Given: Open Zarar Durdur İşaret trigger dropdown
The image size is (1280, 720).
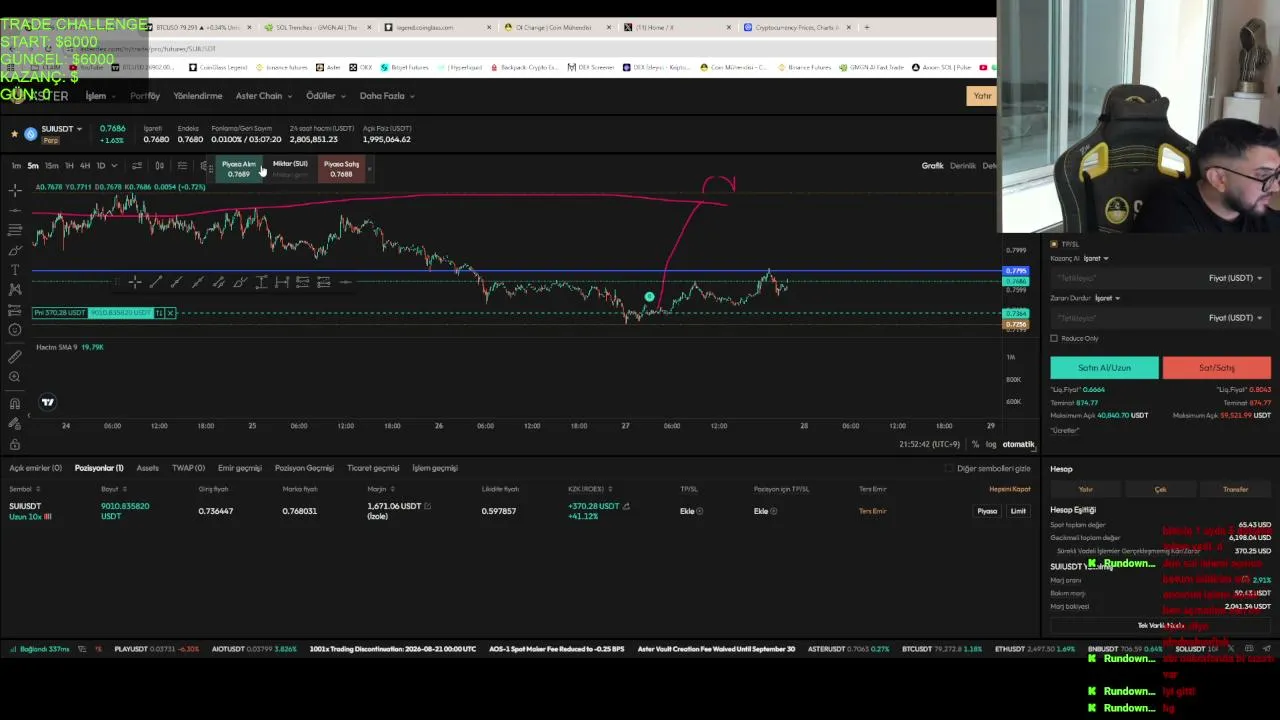Looking at the screenshot, I should point(1108,298).
